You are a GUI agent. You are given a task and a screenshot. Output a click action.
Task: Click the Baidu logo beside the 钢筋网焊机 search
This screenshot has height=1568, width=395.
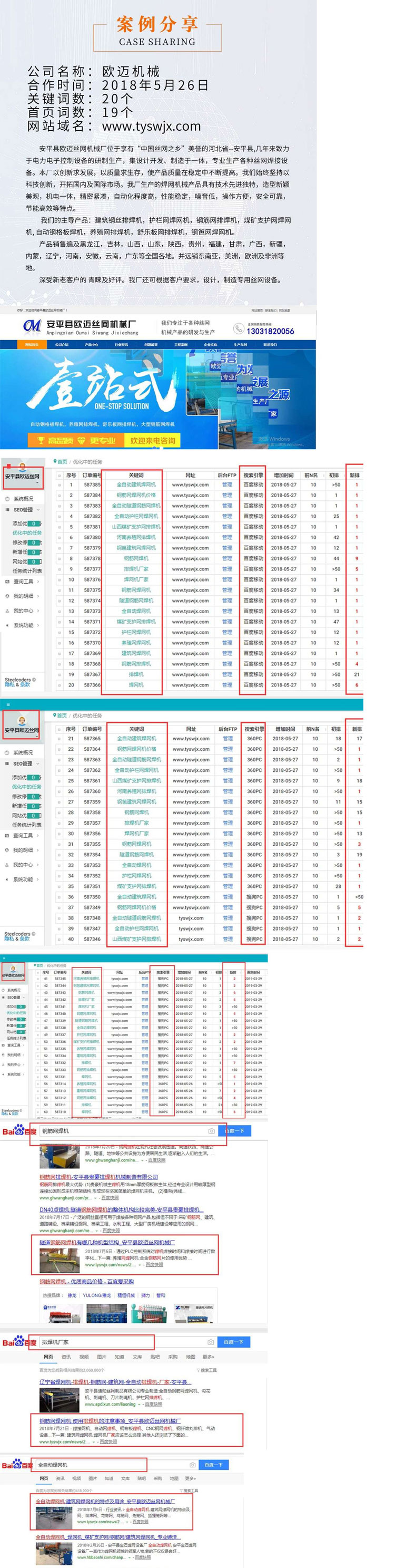tap(19, 1131)
